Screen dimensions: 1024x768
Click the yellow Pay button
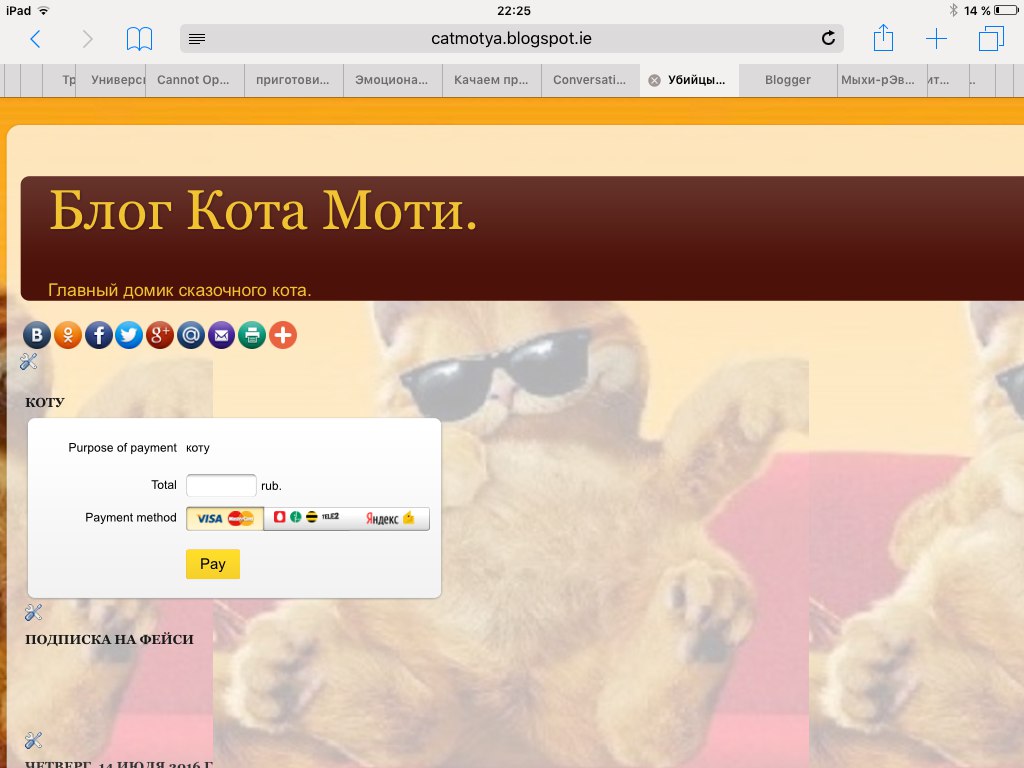213,564
